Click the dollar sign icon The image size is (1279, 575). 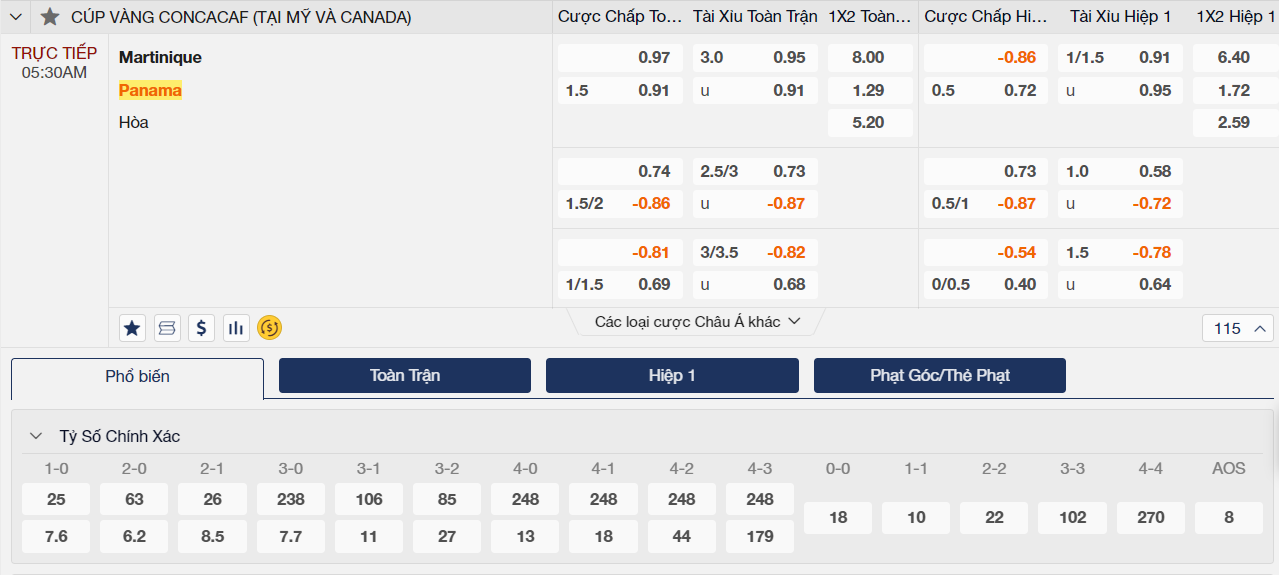point(202,327)
